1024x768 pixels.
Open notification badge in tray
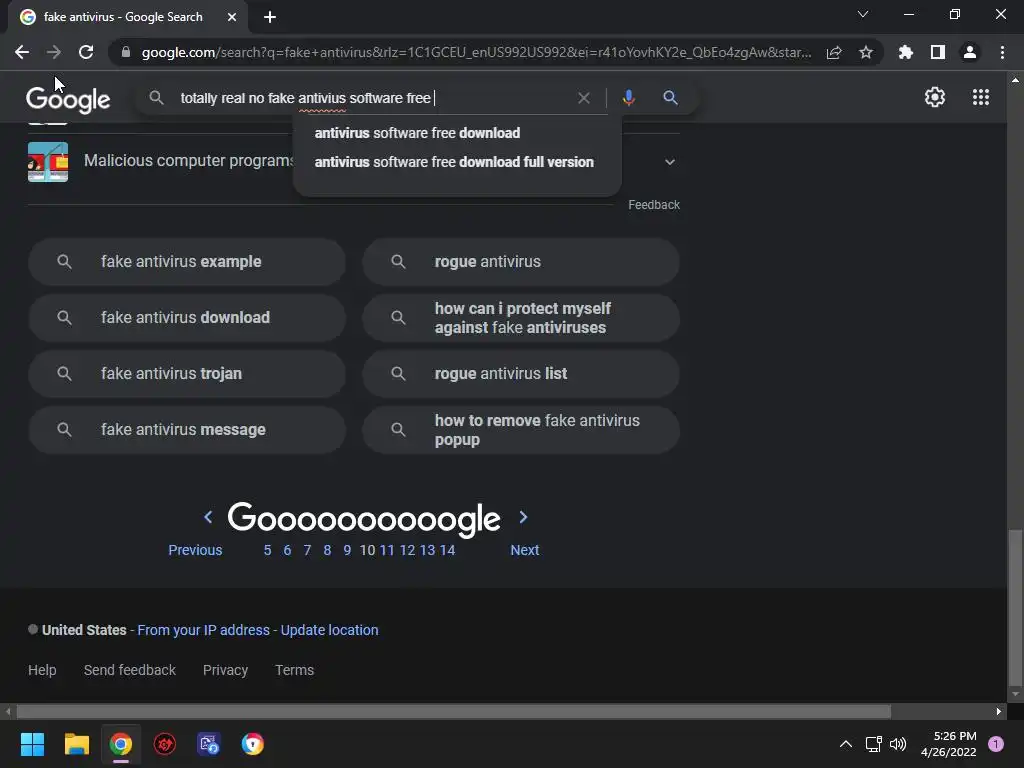click(x=996, y=744)
